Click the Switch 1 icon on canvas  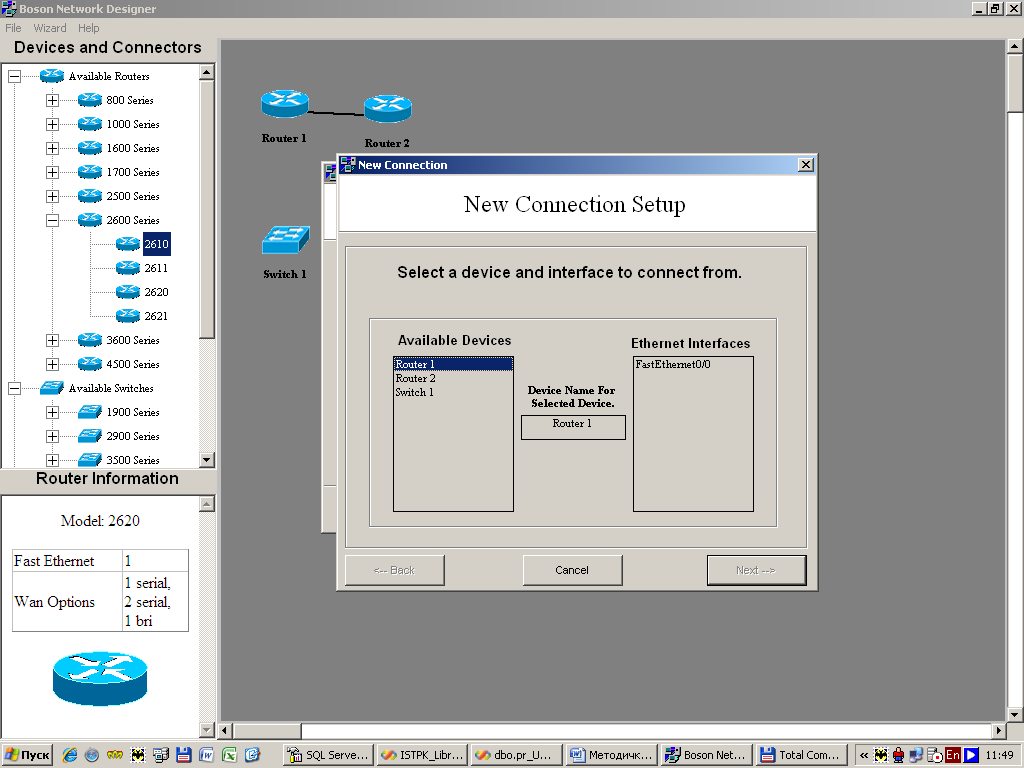(x=285, y=240)
